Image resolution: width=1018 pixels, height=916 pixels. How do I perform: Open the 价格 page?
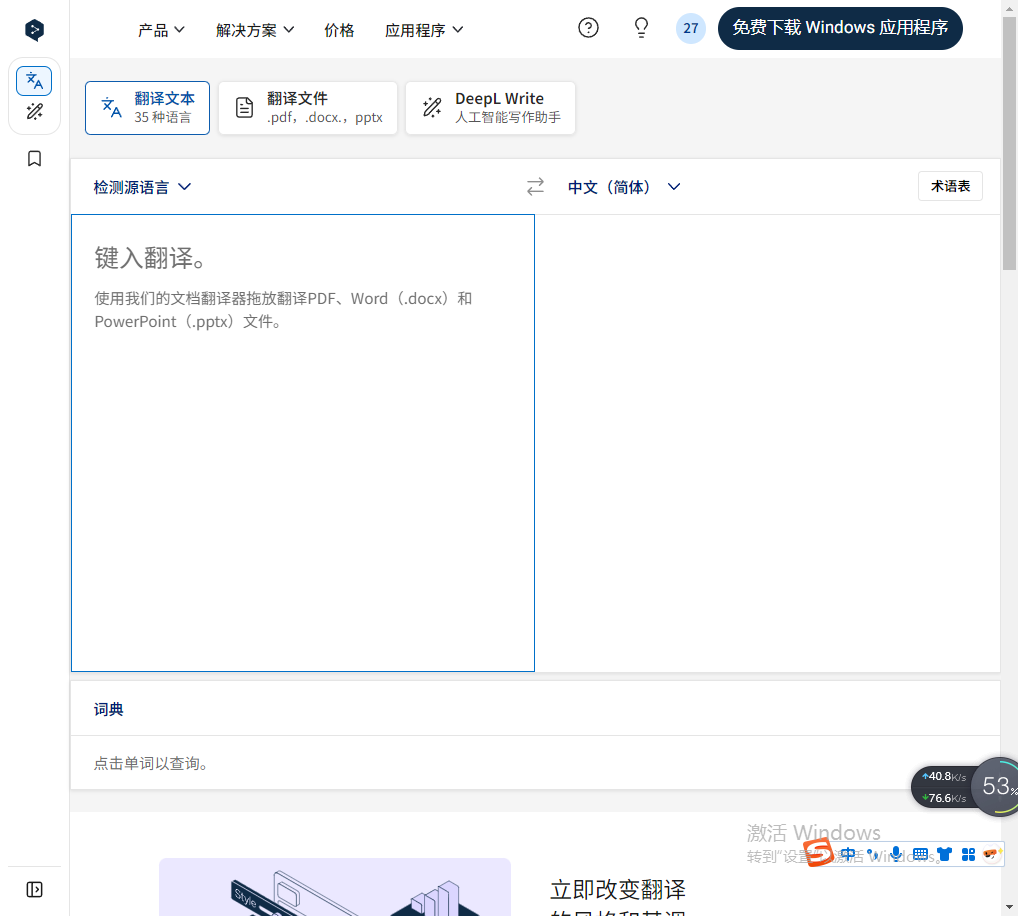click(x=339, y=30)
